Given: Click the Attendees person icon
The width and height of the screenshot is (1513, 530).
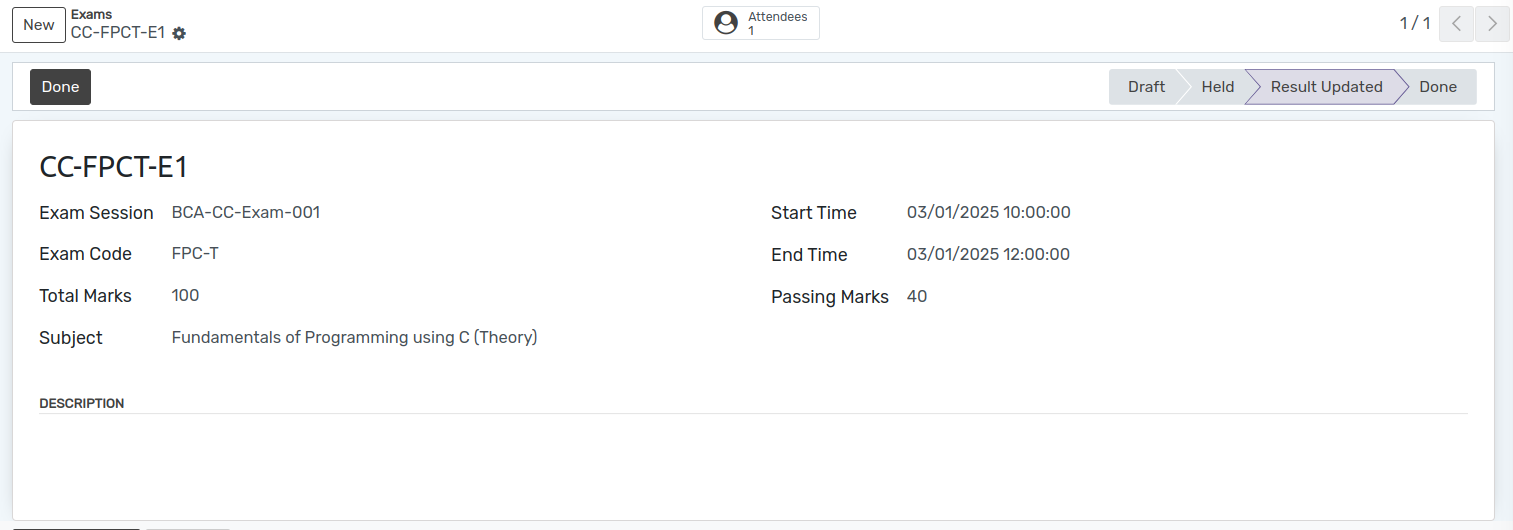Looking at the screenshot, I should (x=726, y=23).
